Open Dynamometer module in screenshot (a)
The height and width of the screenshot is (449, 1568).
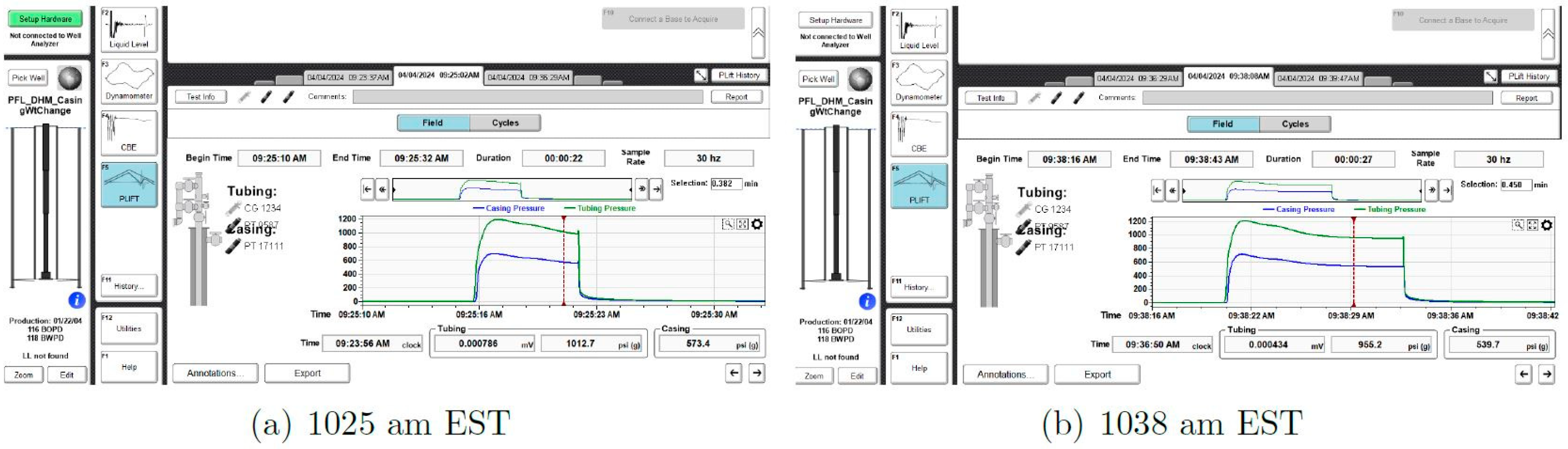point(129,81)
